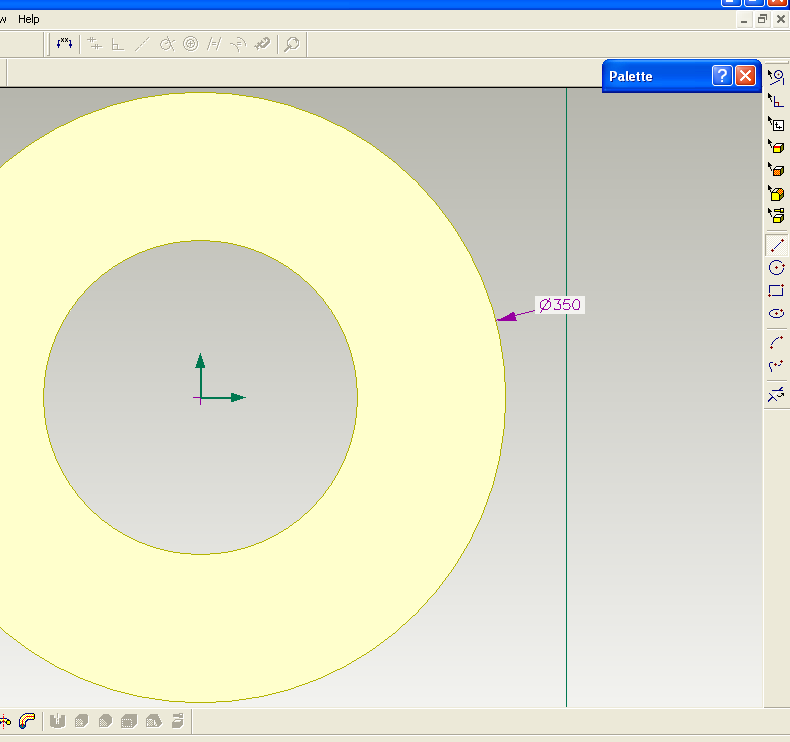Restore down the inner document window
Viewport: 790px width, 742px height.
coord(762,19)
